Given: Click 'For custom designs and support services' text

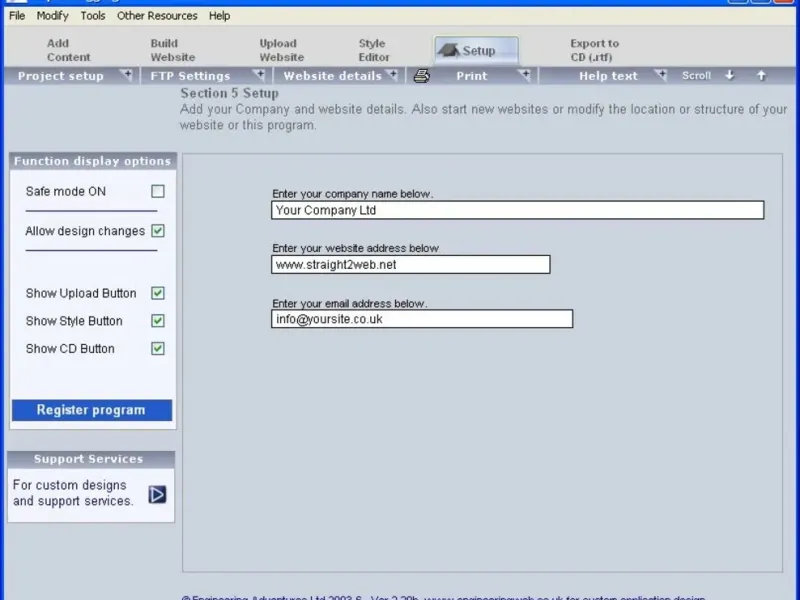Looking at the screenshot, I should (72, 493).
